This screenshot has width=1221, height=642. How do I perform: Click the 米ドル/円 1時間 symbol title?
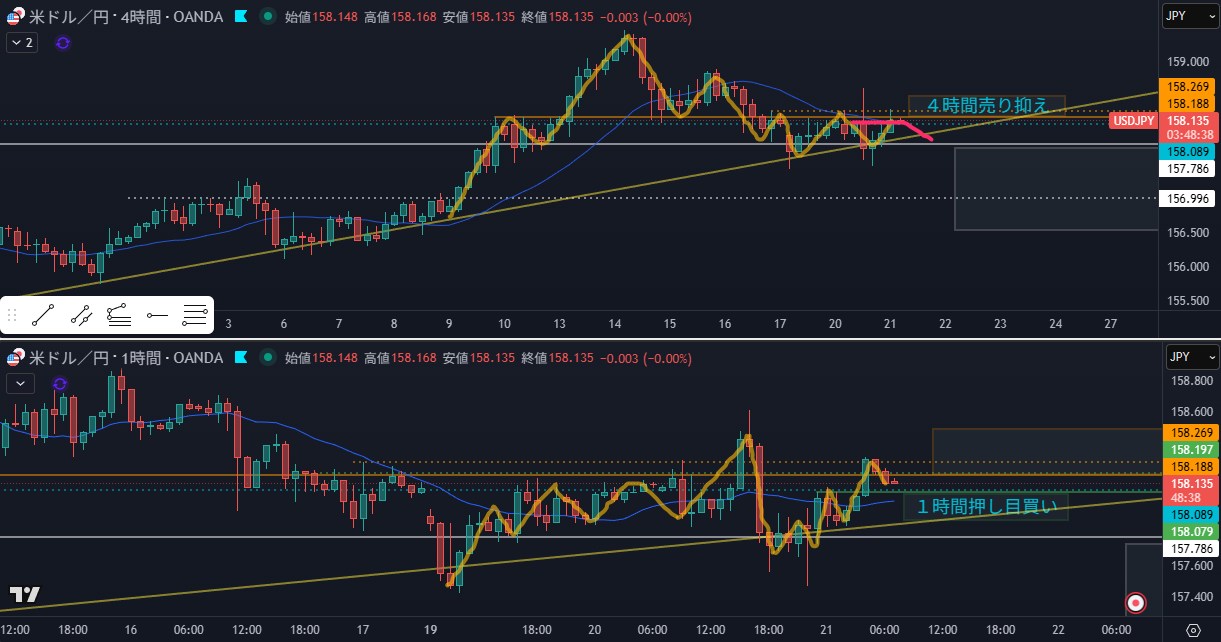(125, 358)
